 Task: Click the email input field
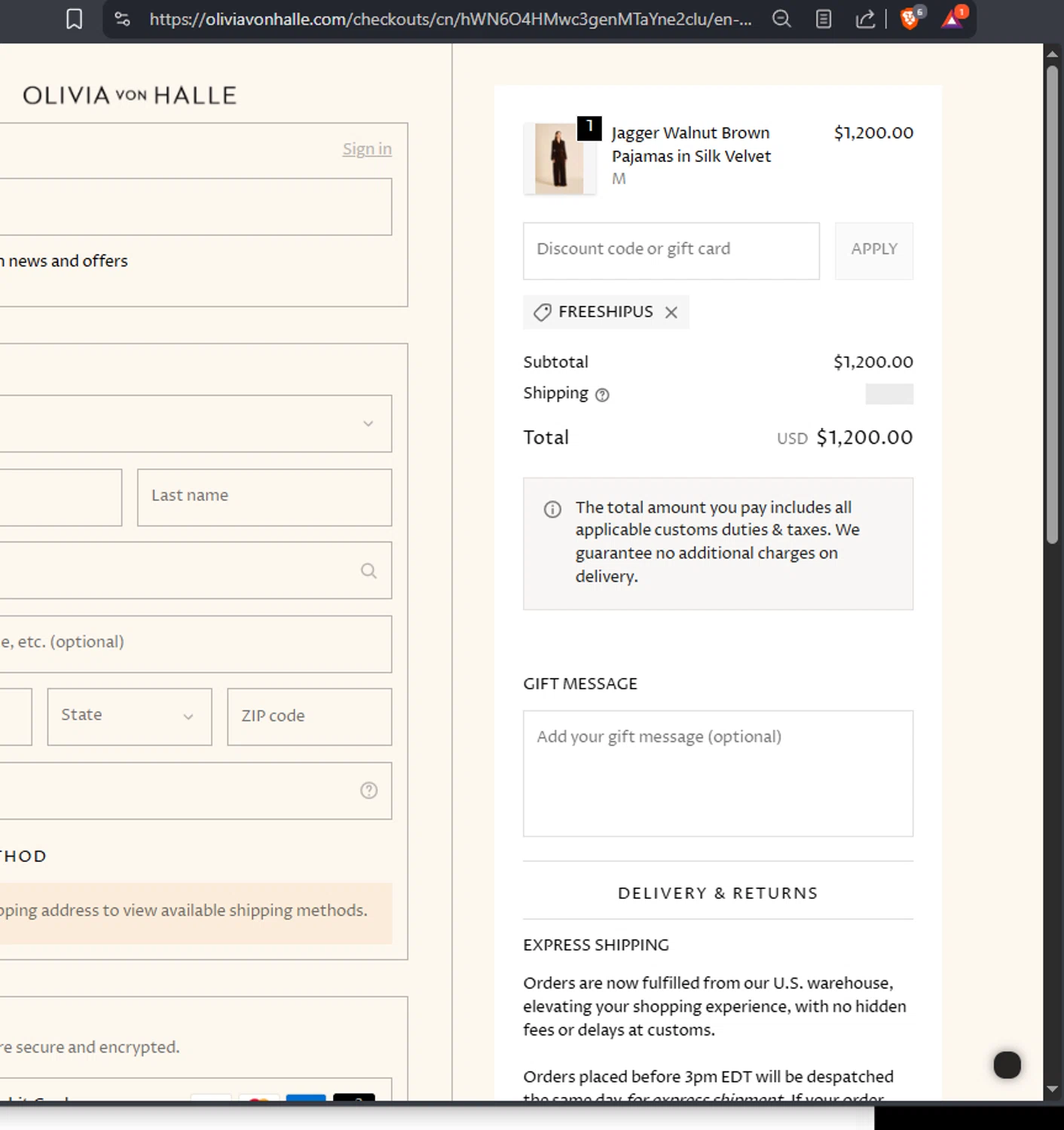[196, 206]
